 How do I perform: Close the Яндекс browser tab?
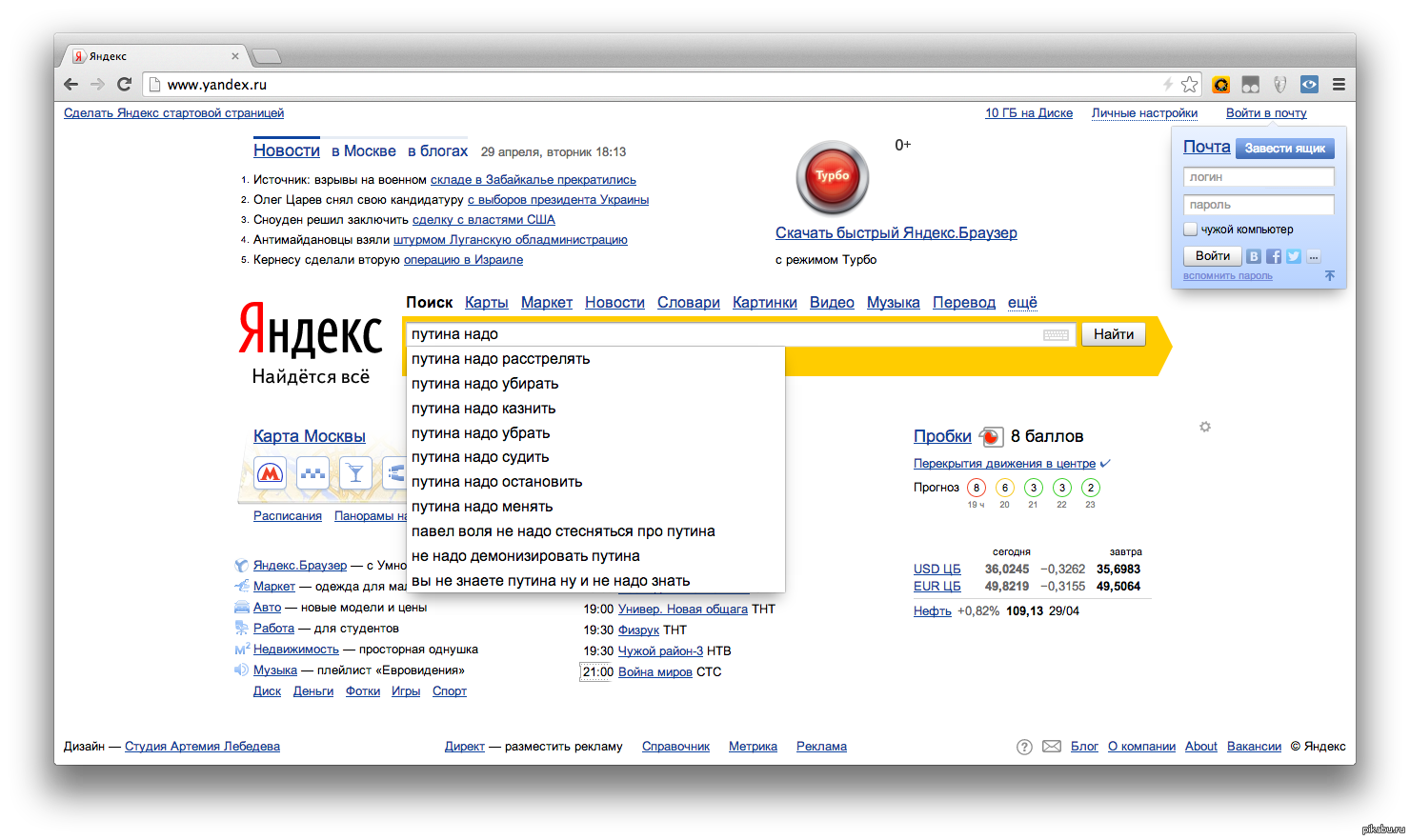(x=235, y=56)
